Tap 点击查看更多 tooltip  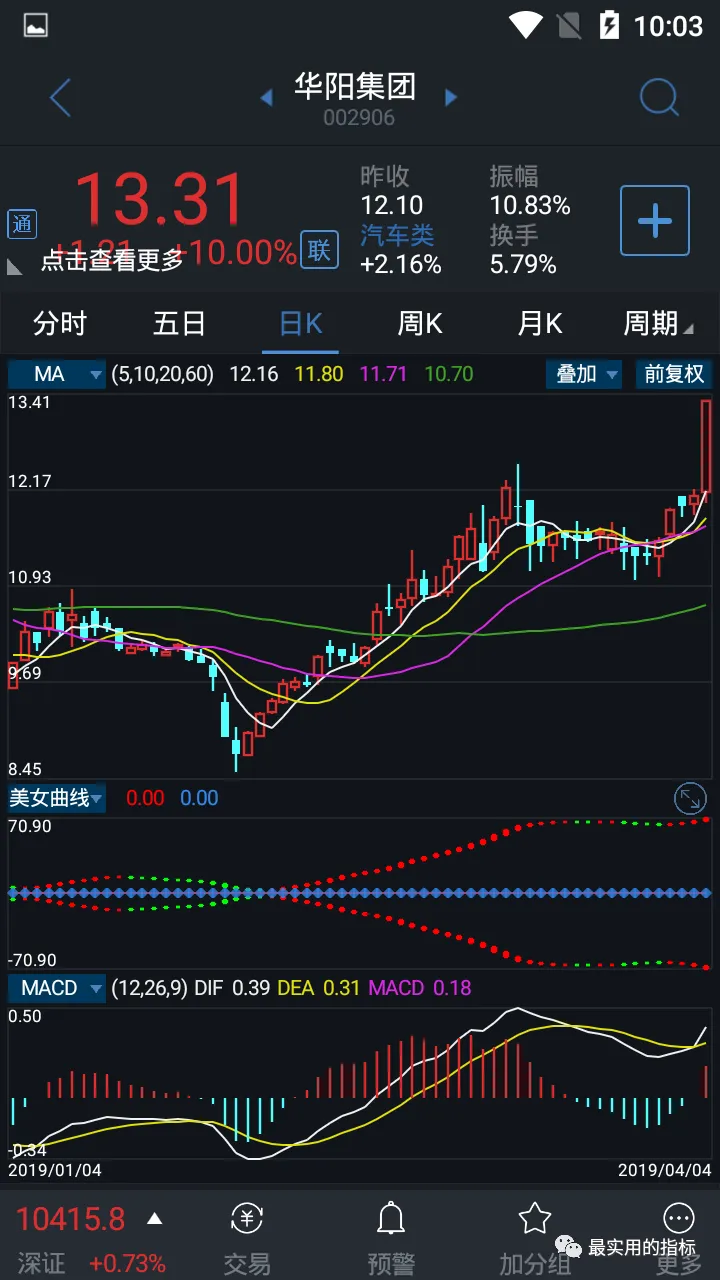(x=112, y=260)
